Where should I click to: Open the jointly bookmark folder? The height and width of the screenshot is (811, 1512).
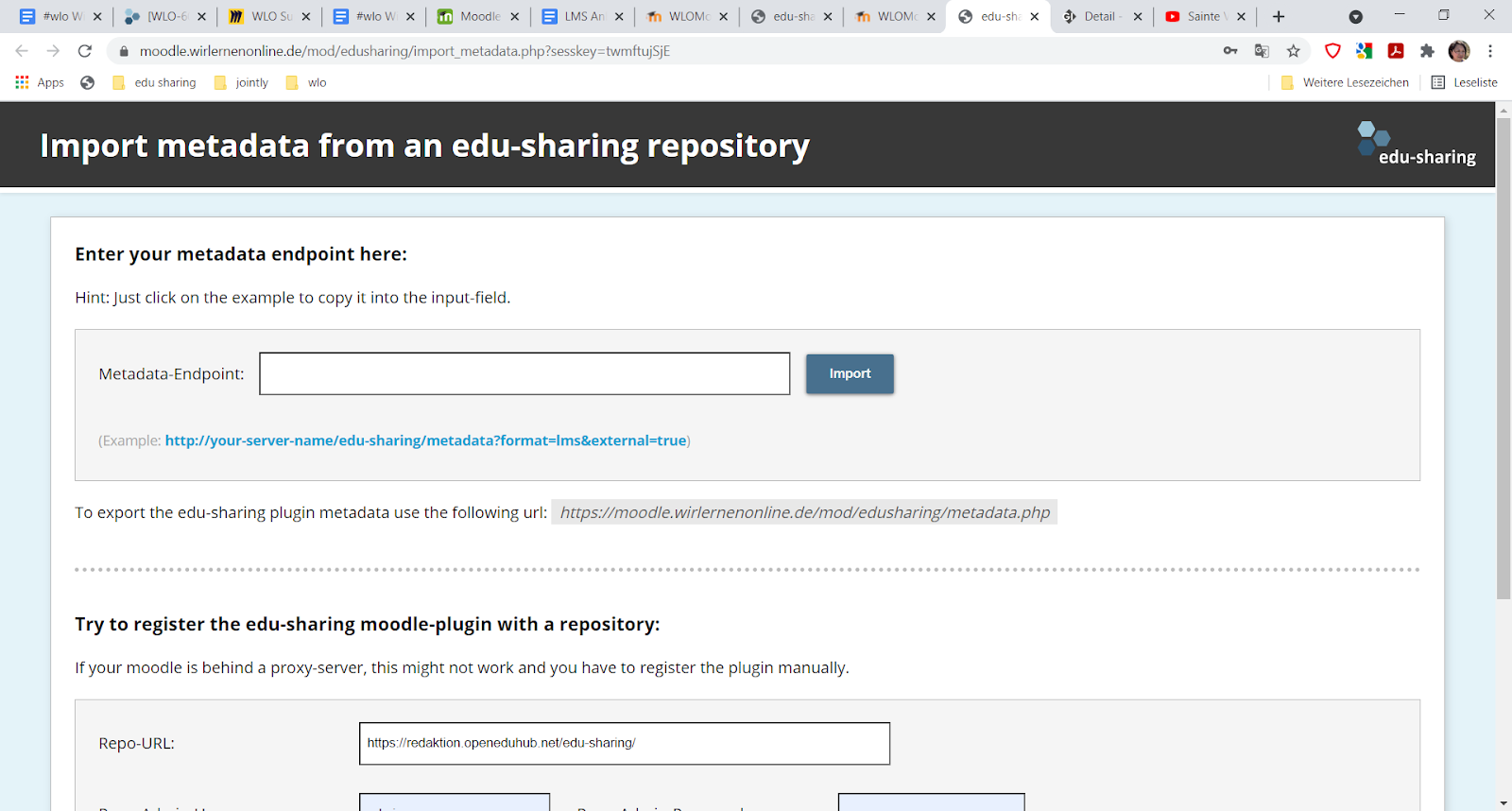point(241,82)
